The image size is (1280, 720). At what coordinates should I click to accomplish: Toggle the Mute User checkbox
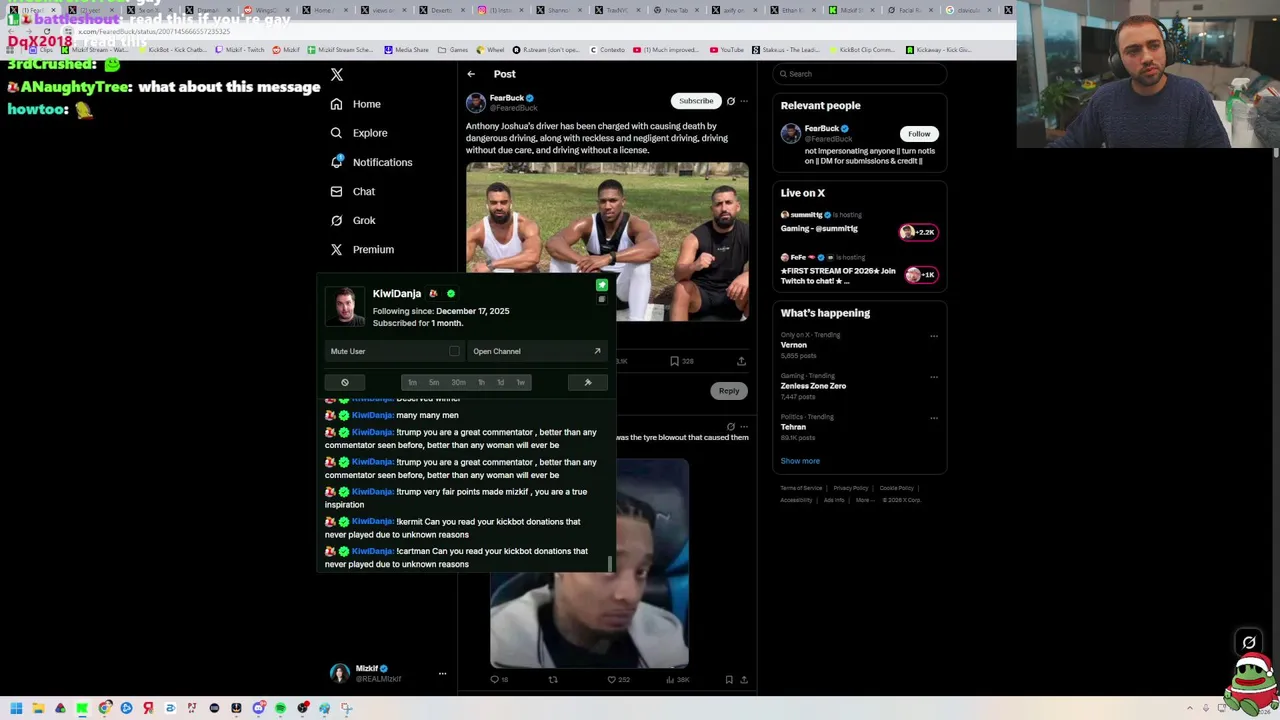(454, 351)
